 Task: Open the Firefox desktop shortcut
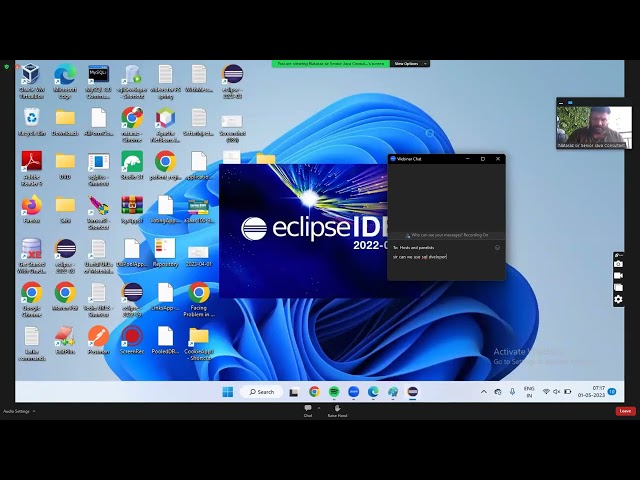tap(31, 209)
